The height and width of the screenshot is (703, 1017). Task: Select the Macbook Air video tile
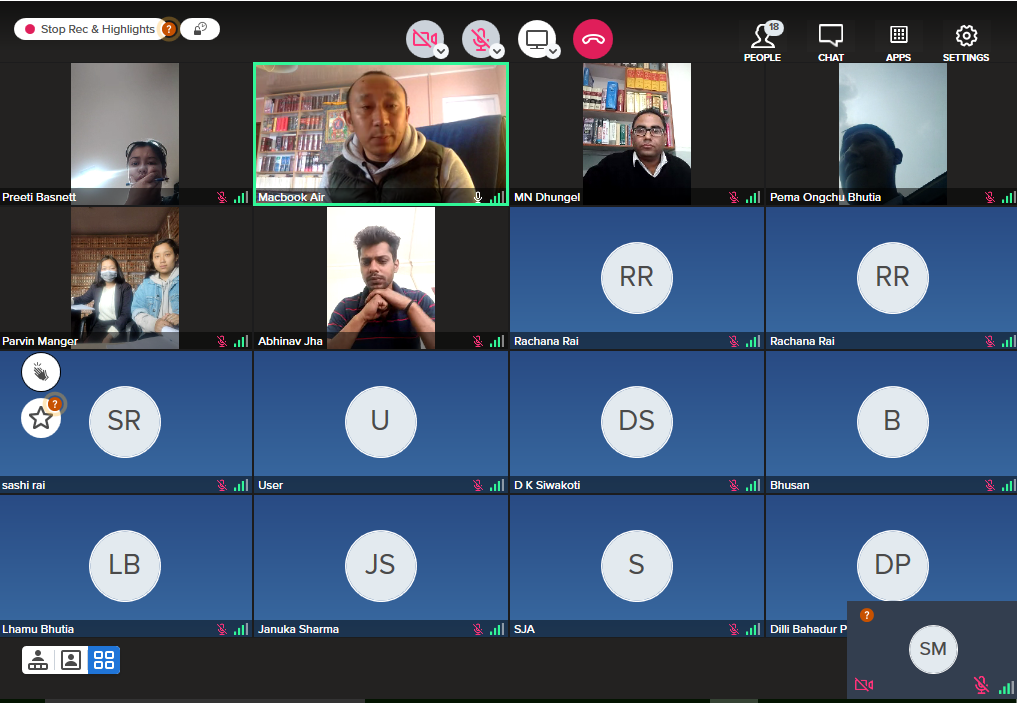pyautogui.click(x=381, y=134)
